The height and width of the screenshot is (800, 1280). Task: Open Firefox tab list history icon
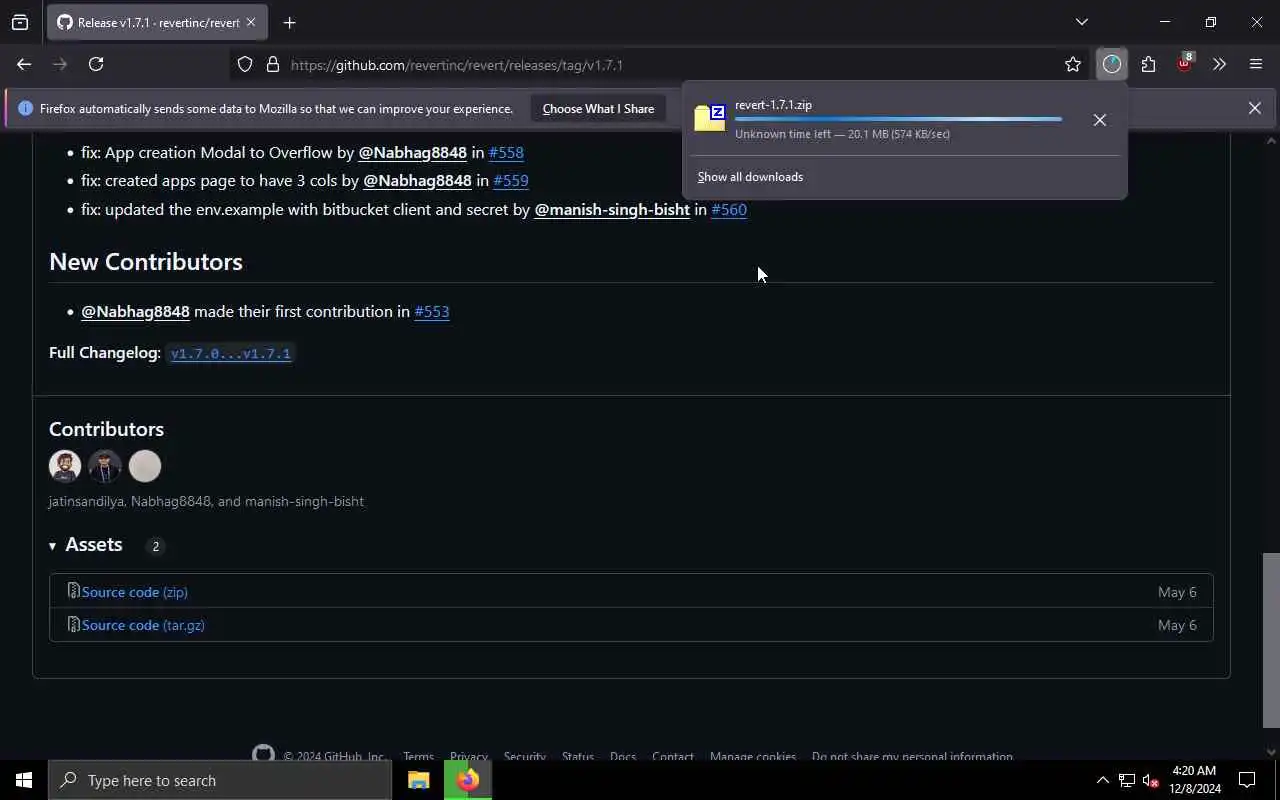click(20, 22)
